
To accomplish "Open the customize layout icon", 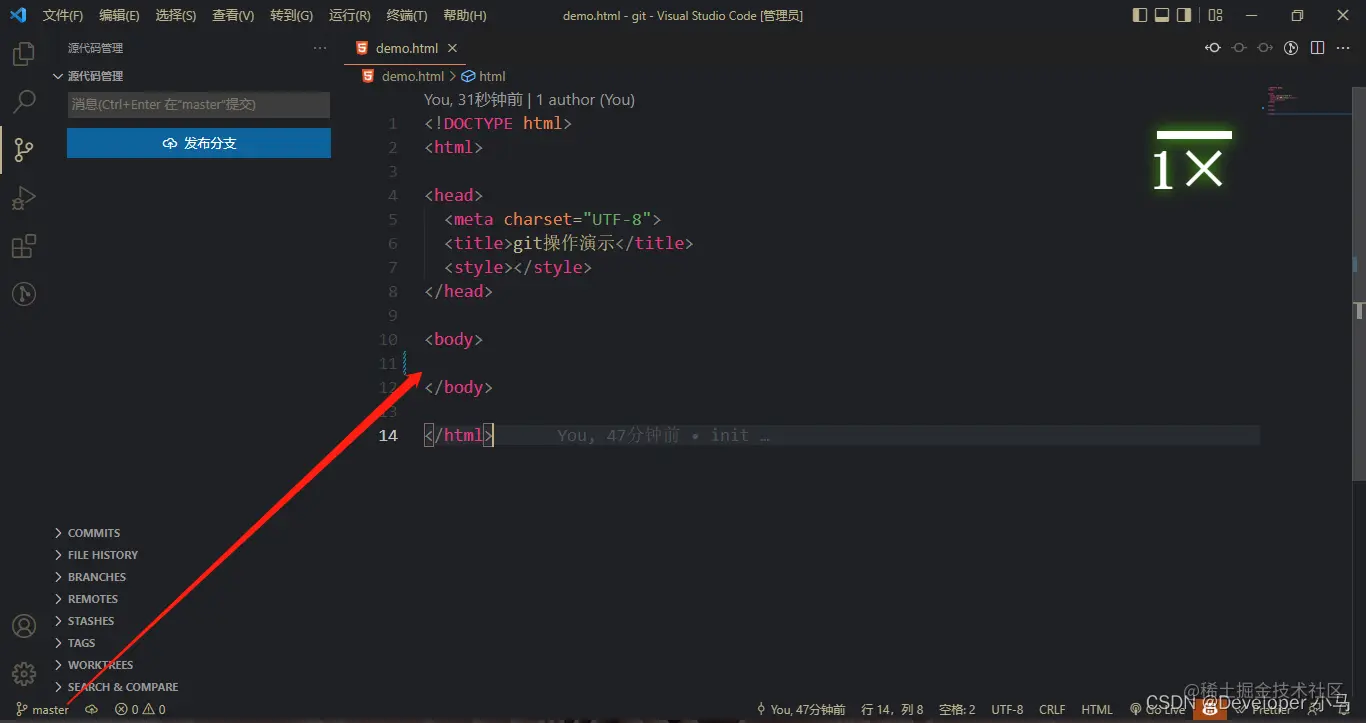I will click(x=1215, y=15).
